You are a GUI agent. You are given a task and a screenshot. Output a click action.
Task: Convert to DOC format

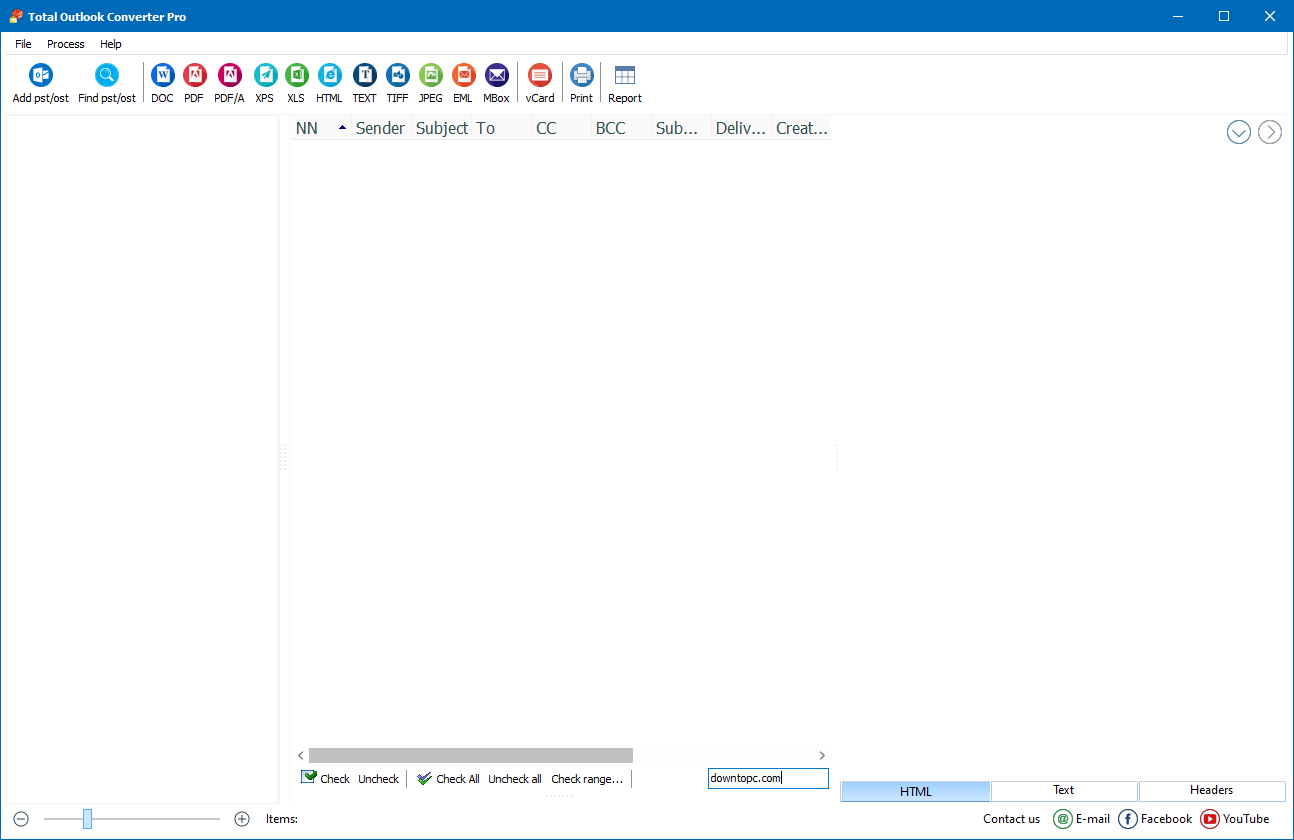click(x=162, y=77)
